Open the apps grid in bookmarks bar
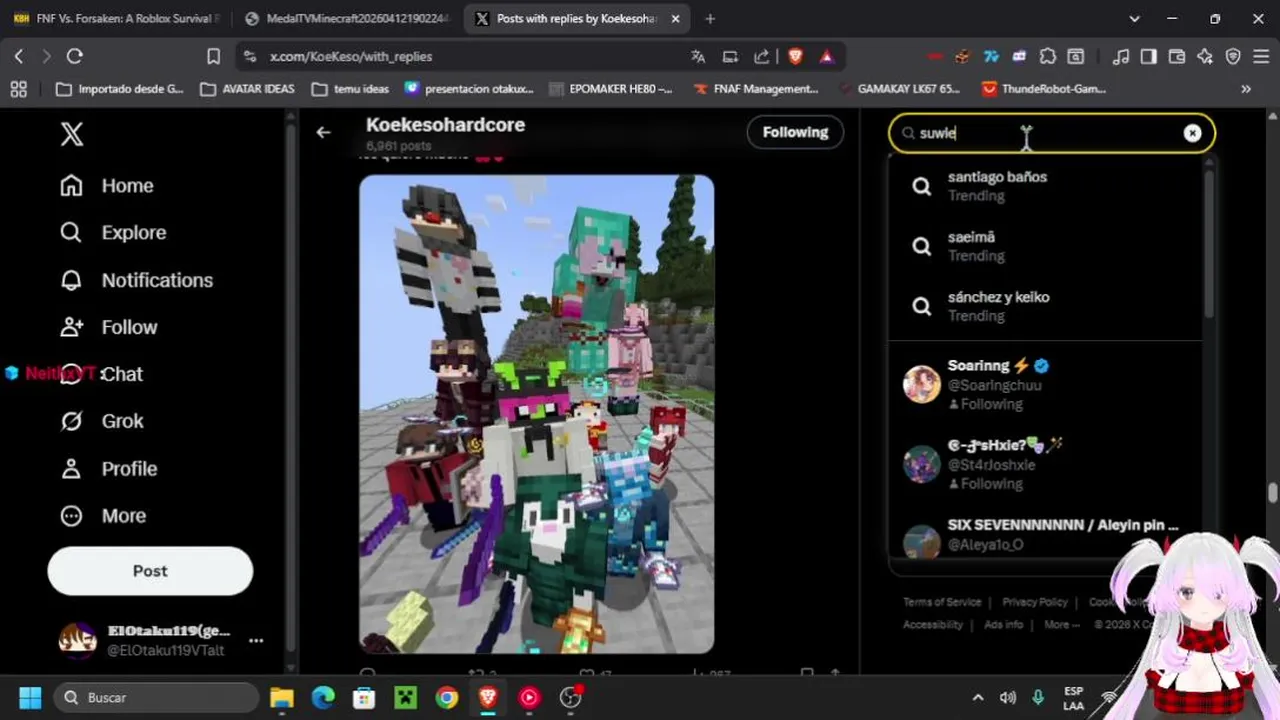The width and height of the screenshot is (1280, 720). pos(18,89)
